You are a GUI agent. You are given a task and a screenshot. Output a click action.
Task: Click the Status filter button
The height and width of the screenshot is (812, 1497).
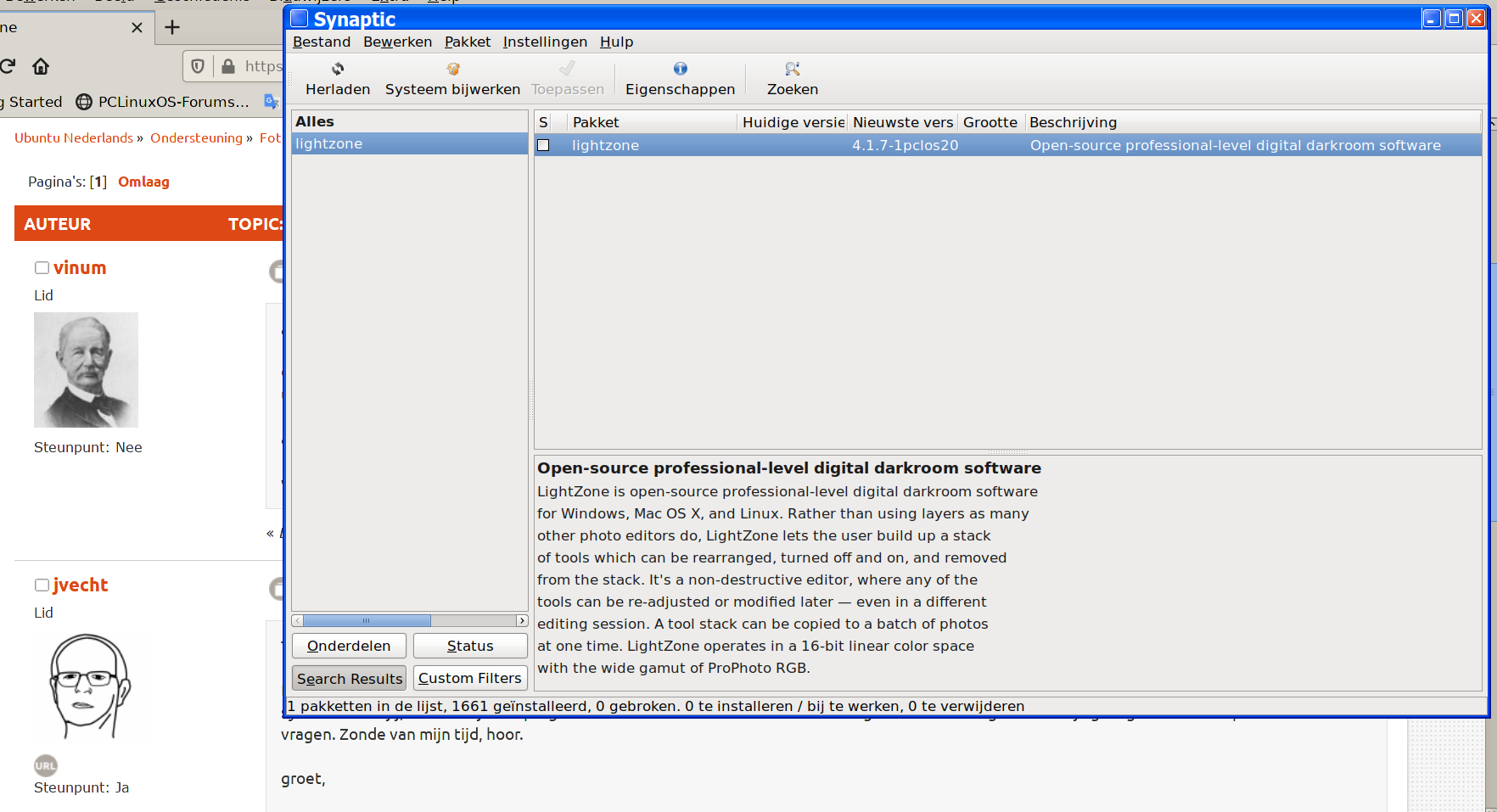coord(470,646)
